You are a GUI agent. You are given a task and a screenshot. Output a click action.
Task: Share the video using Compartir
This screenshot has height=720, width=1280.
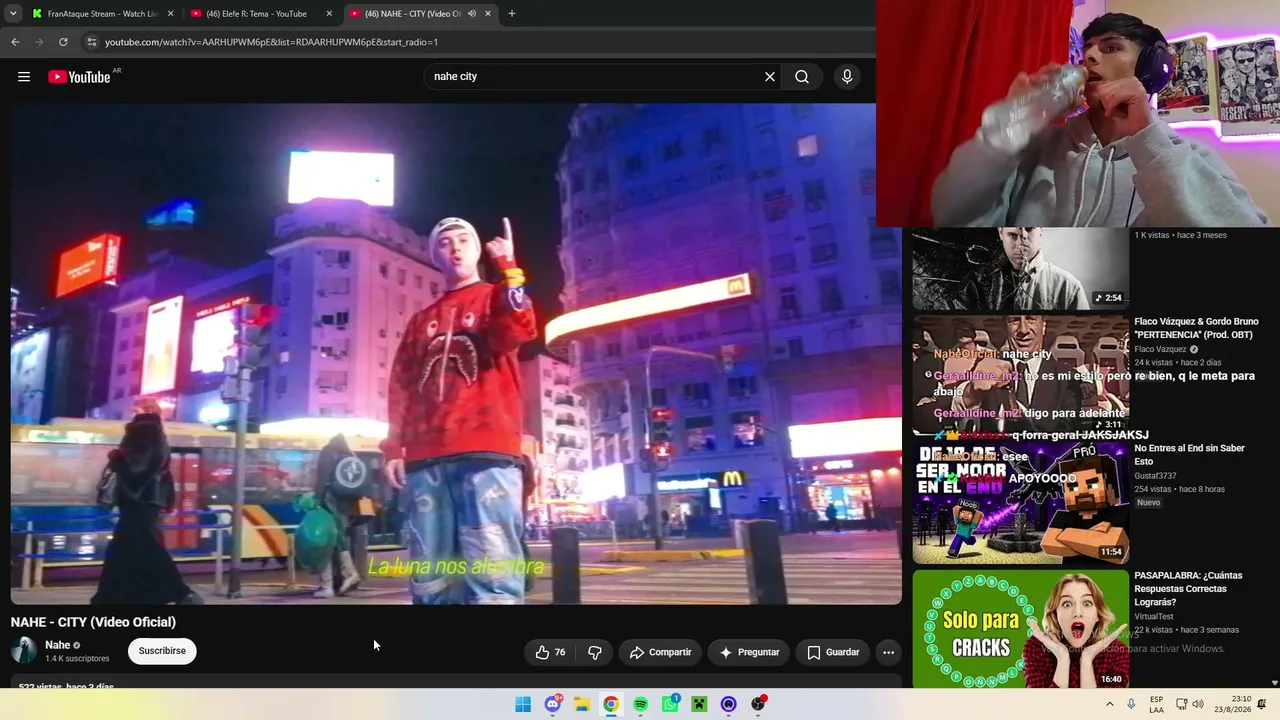pos(660,652)
